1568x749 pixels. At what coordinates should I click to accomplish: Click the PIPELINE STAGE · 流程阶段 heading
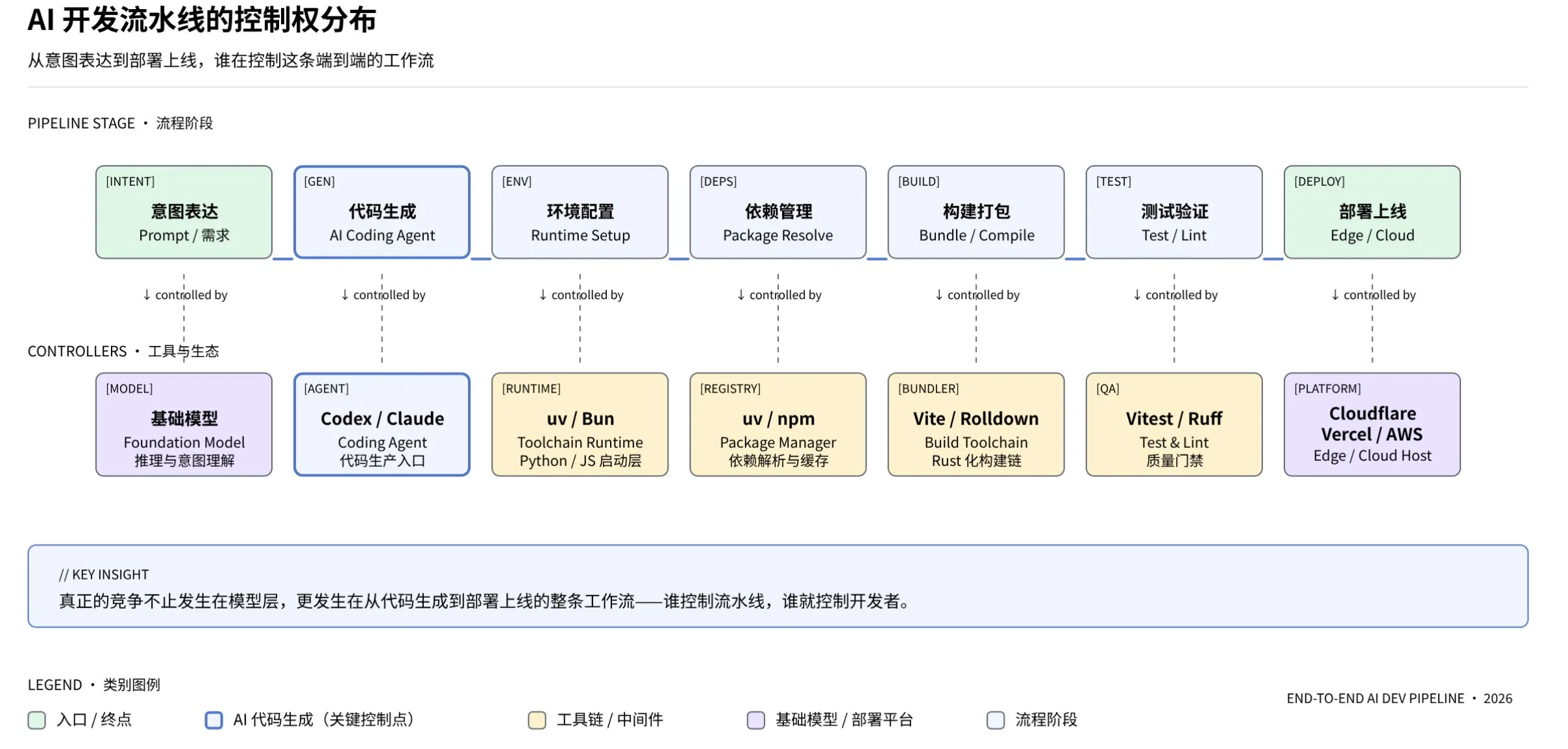(x=120, y=123)
